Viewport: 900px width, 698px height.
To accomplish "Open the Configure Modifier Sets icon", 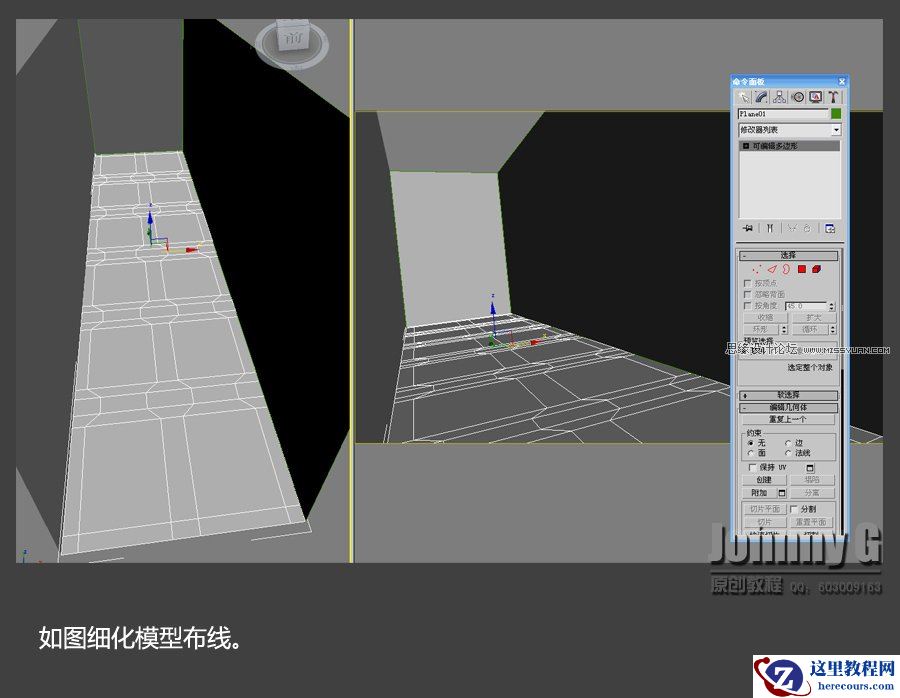I will point(832,226).
